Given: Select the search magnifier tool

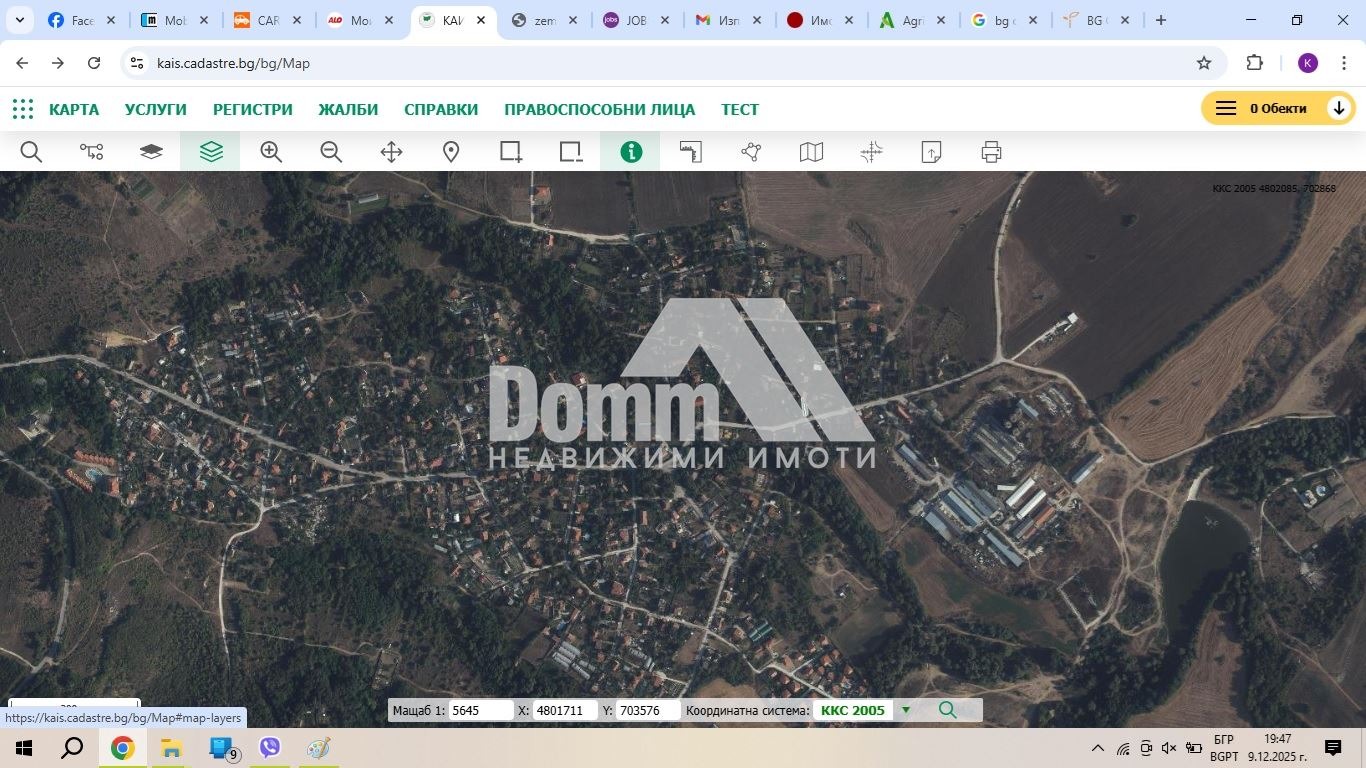Looking at the screenshot, I should coord(30,151).
